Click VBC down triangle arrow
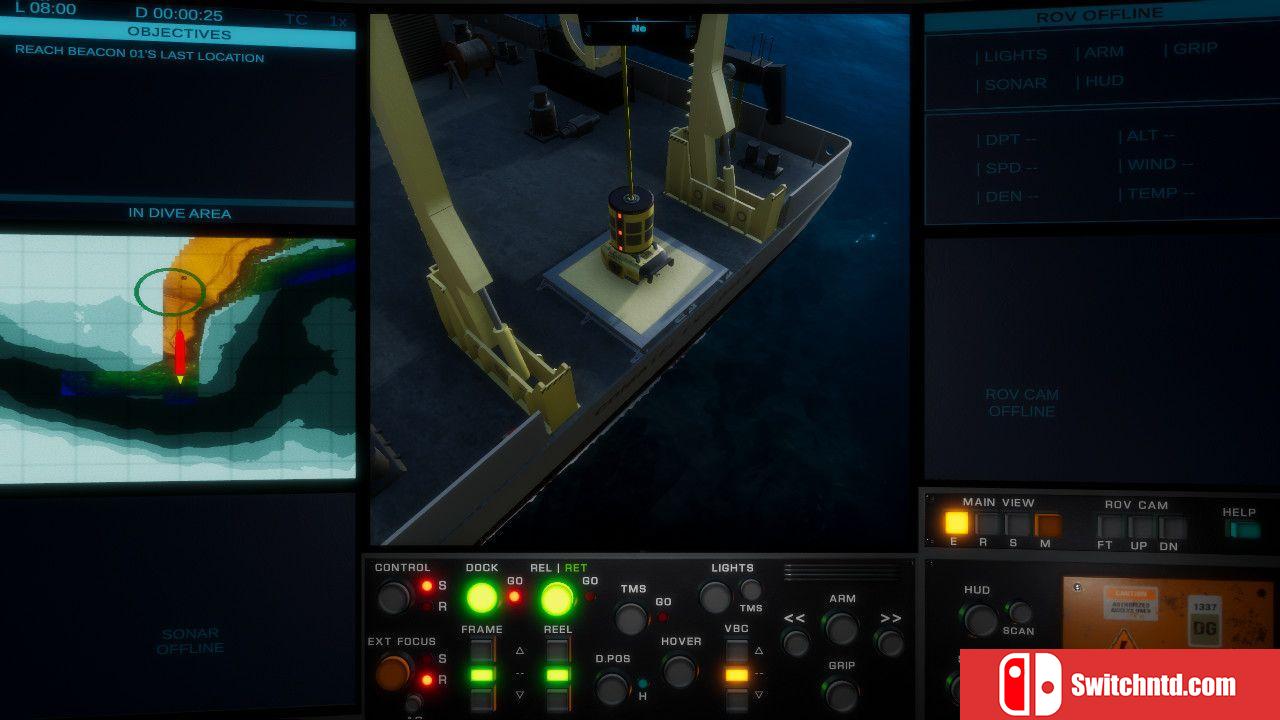This screenshot has width=1280, height=720. pos(759,695)
